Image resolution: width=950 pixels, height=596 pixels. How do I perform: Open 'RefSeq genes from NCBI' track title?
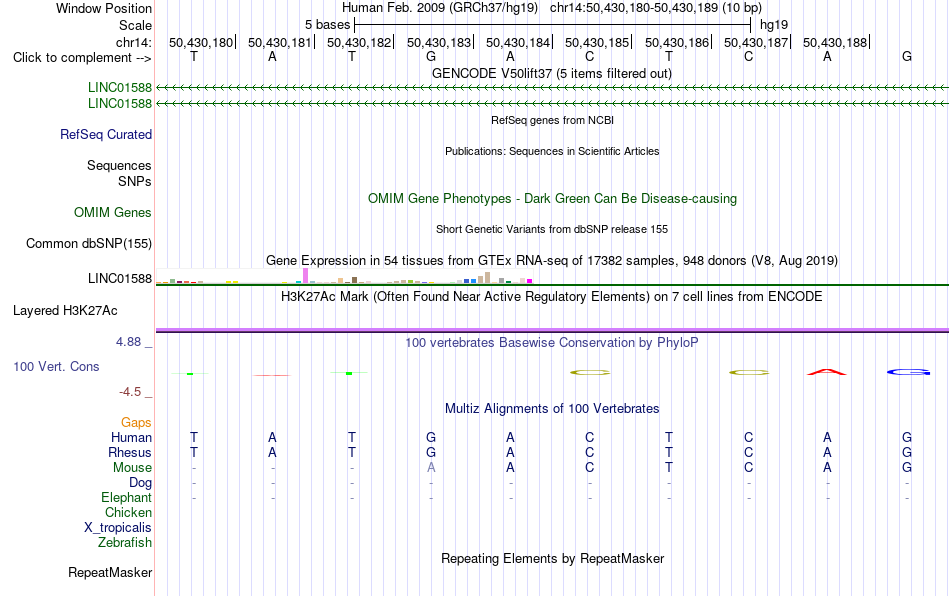coord(552,120)
